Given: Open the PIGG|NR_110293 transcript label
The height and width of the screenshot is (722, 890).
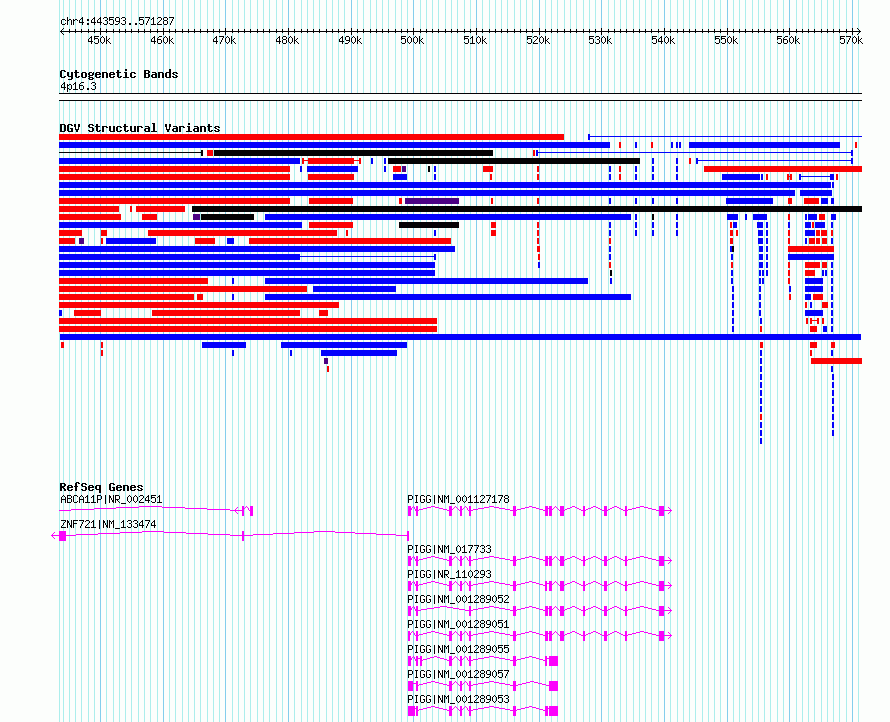Looking at the screenshot, I should [x=450, y=574].
